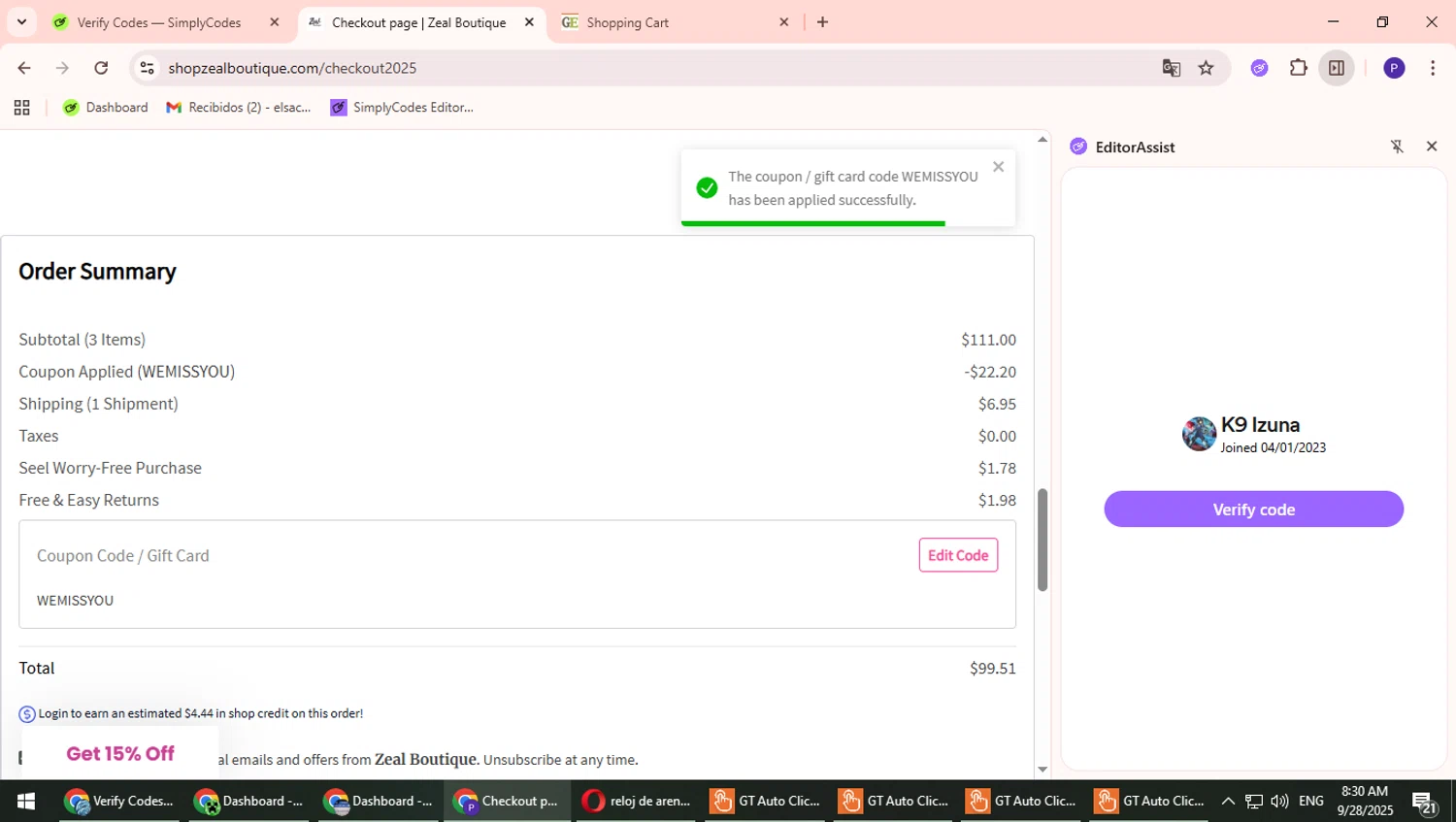Viewport: 1456px width, 822px height.
Task: Go back to previous page
Action: tap(24, 68)
